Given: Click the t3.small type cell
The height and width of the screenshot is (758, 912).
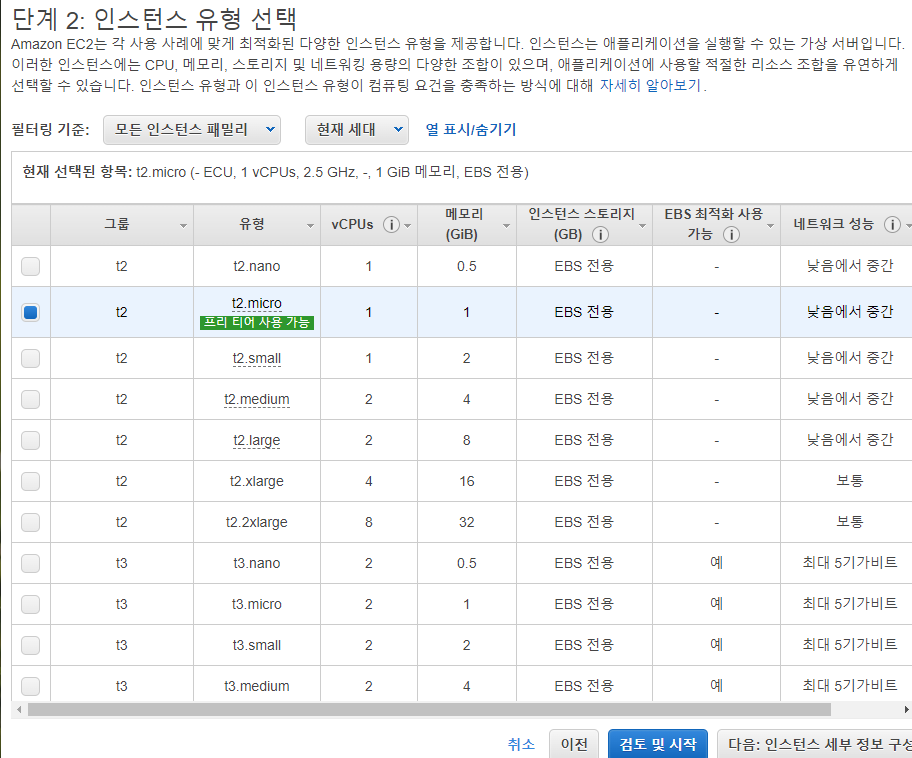Looking at the screenshot, I should point(256,645).
